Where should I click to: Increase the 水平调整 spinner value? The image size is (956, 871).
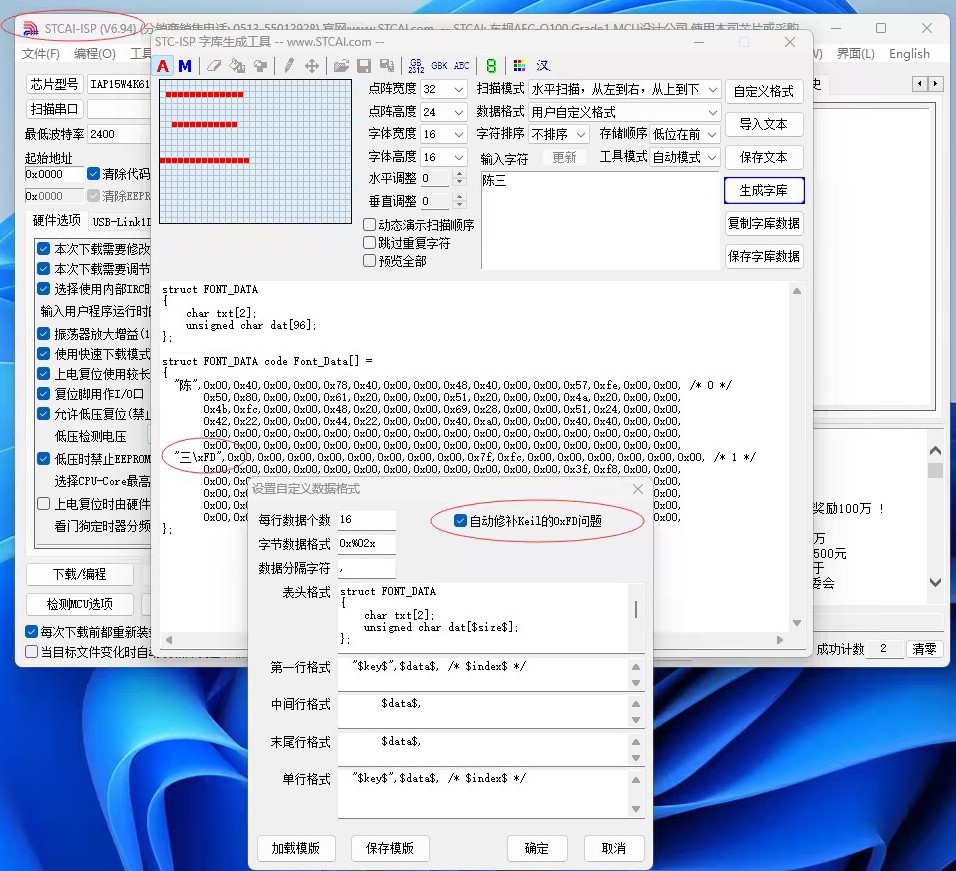(x=460, y=174)
